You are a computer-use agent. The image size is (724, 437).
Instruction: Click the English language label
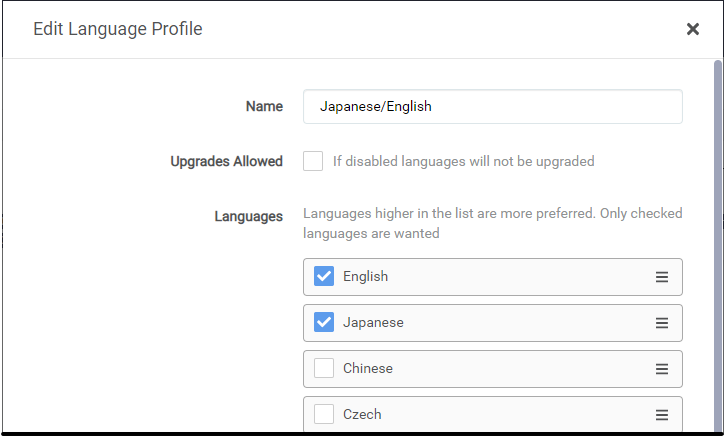365,277
